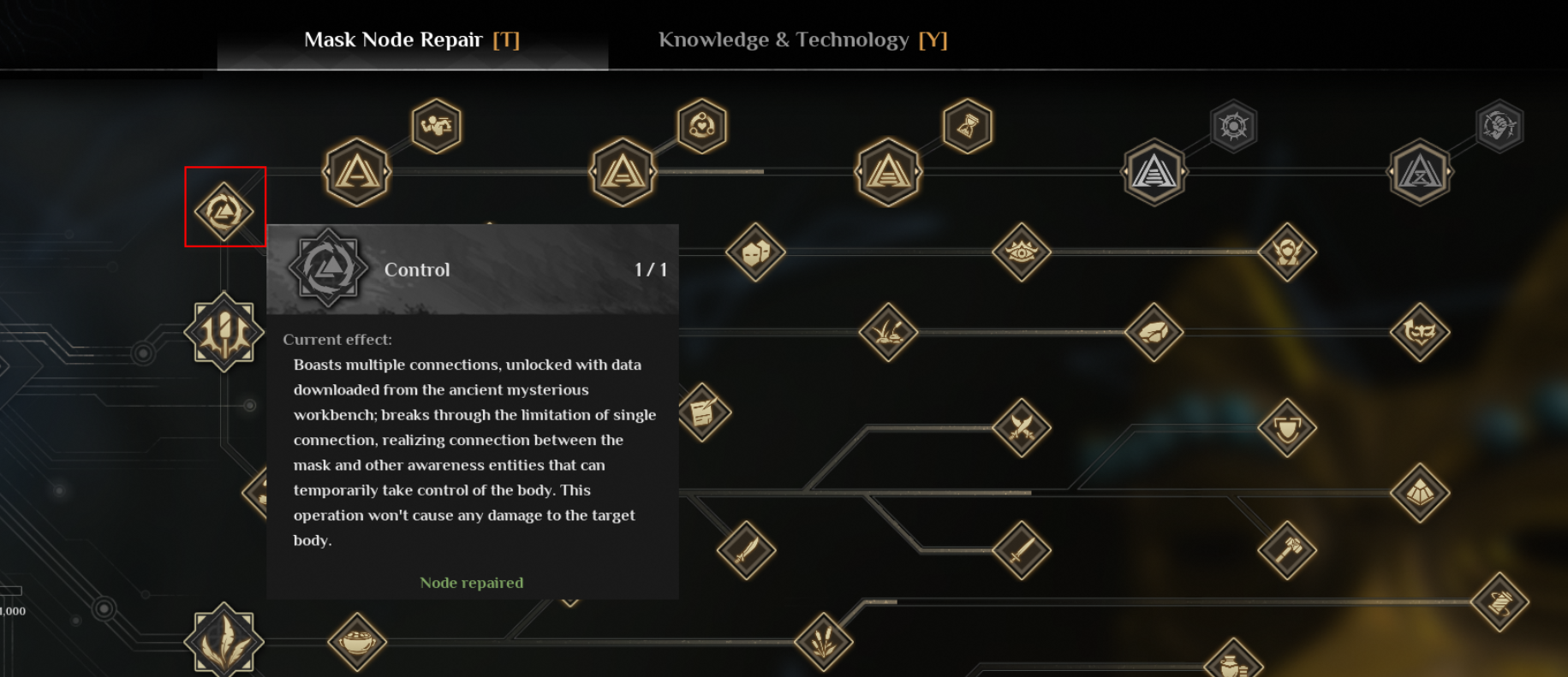Click the pyramid node icon
Screen dimensions: 1568x677
(x=1420, y=492)
